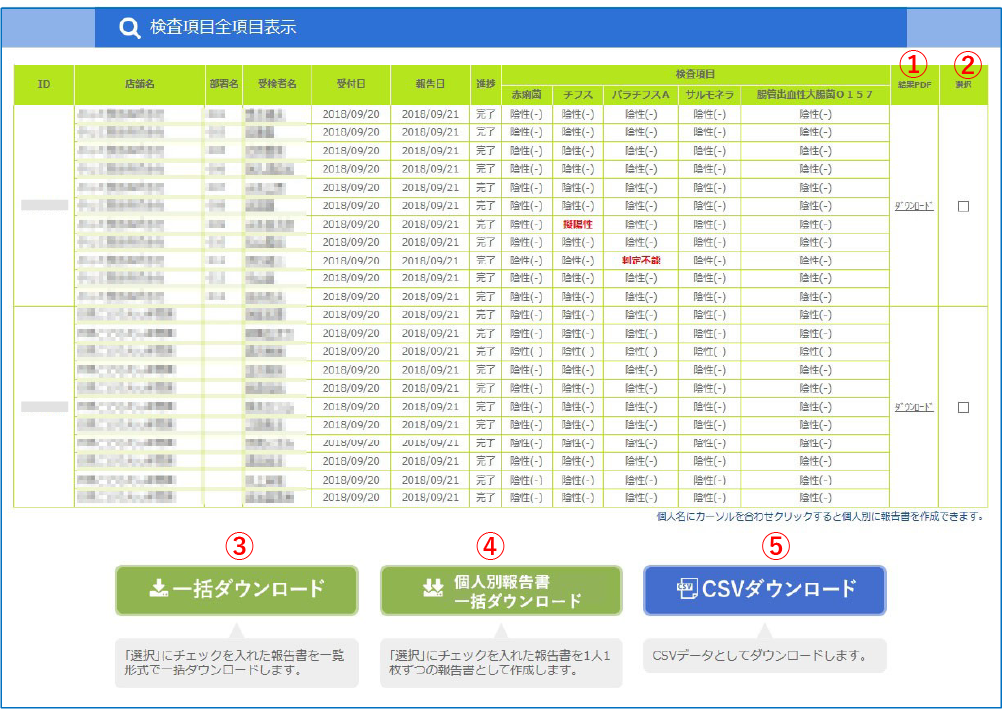Image resolution: width=1003 pixels, height=709 pixels.
Task: Click the 報告日 column header
Action: pyautogui.click(x=430, y=84)
